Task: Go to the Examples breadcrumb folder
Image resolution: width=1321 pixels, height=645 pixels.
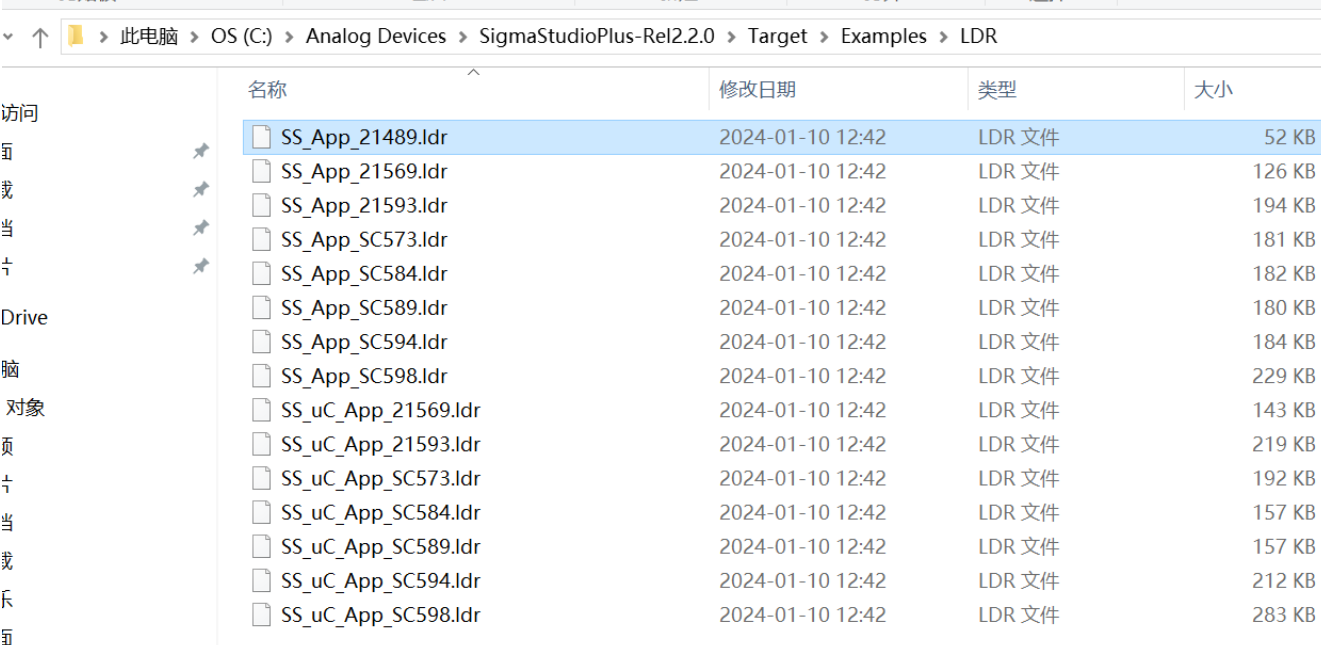Action: coord(884,37)
